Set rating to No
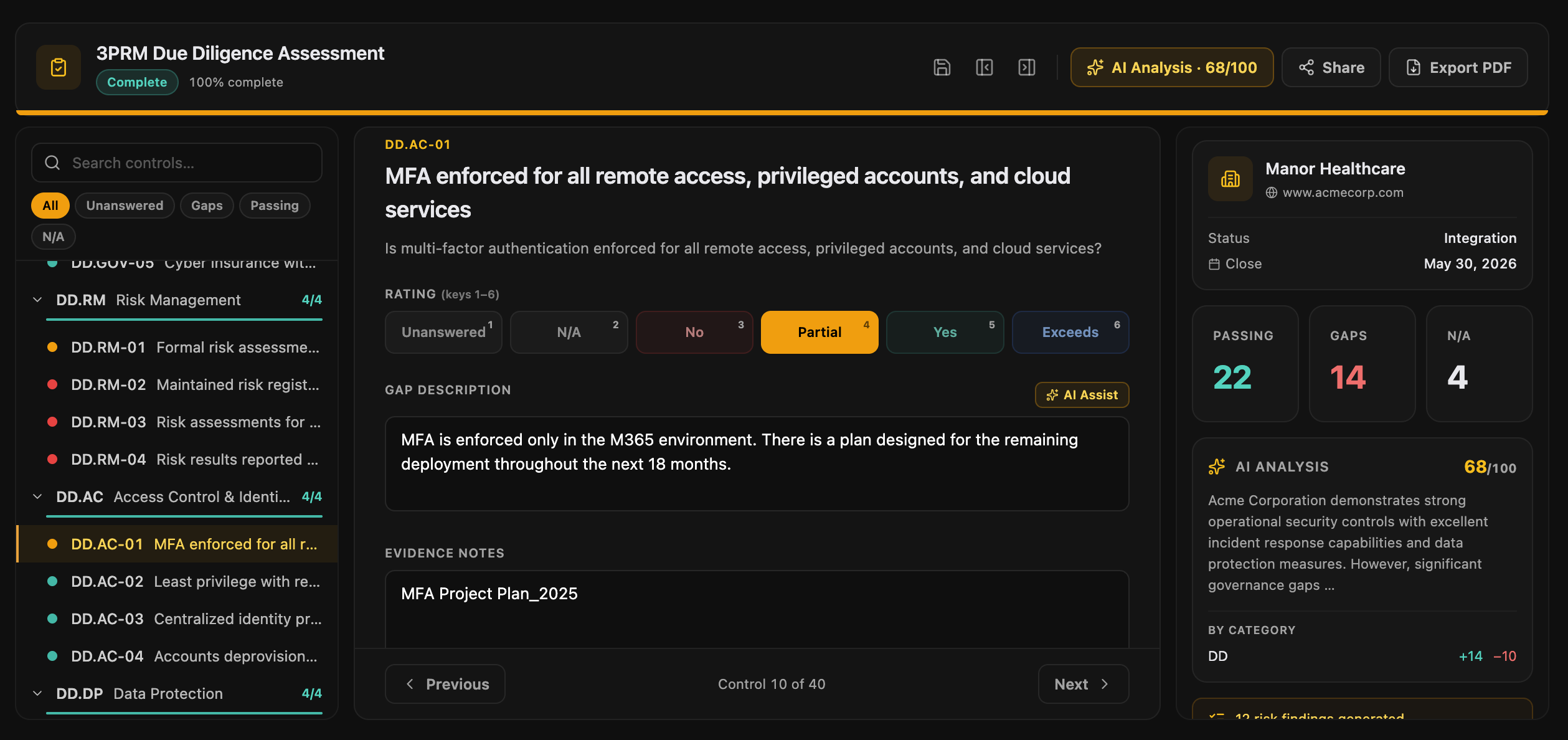 click(x=694, y=332)
